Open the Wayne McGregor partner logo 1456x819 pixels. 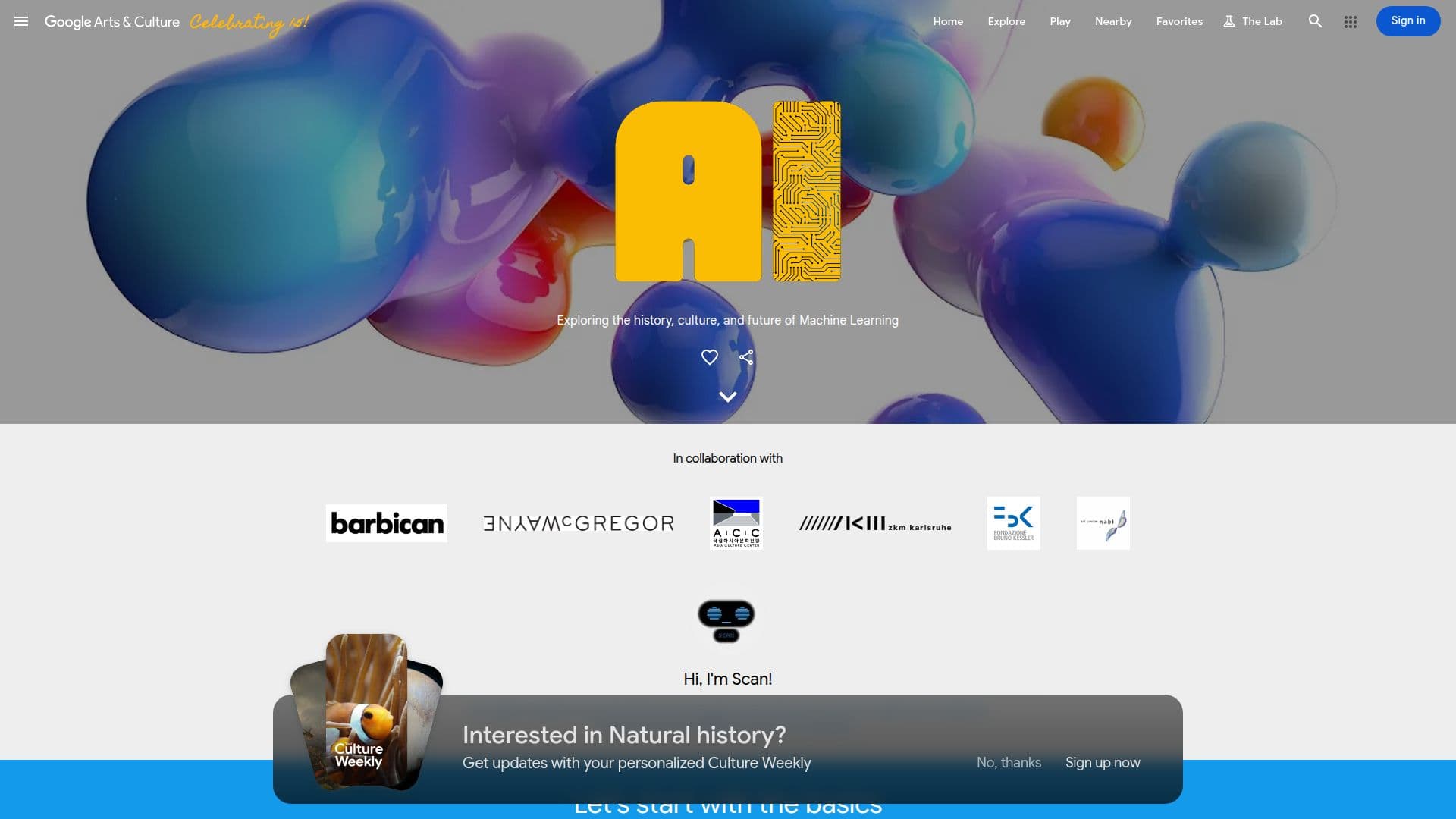tap(579, 523)
